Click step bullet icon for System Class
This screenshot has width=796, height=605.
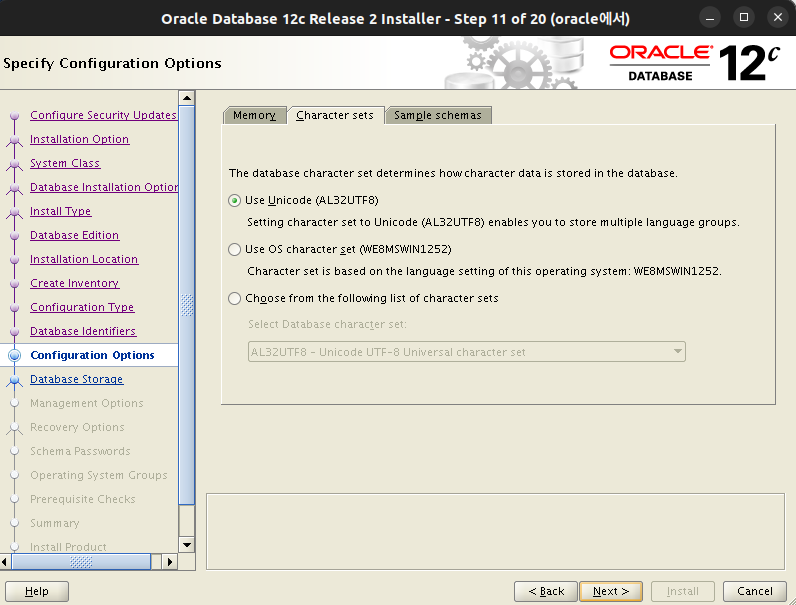(x=15, y=164)
